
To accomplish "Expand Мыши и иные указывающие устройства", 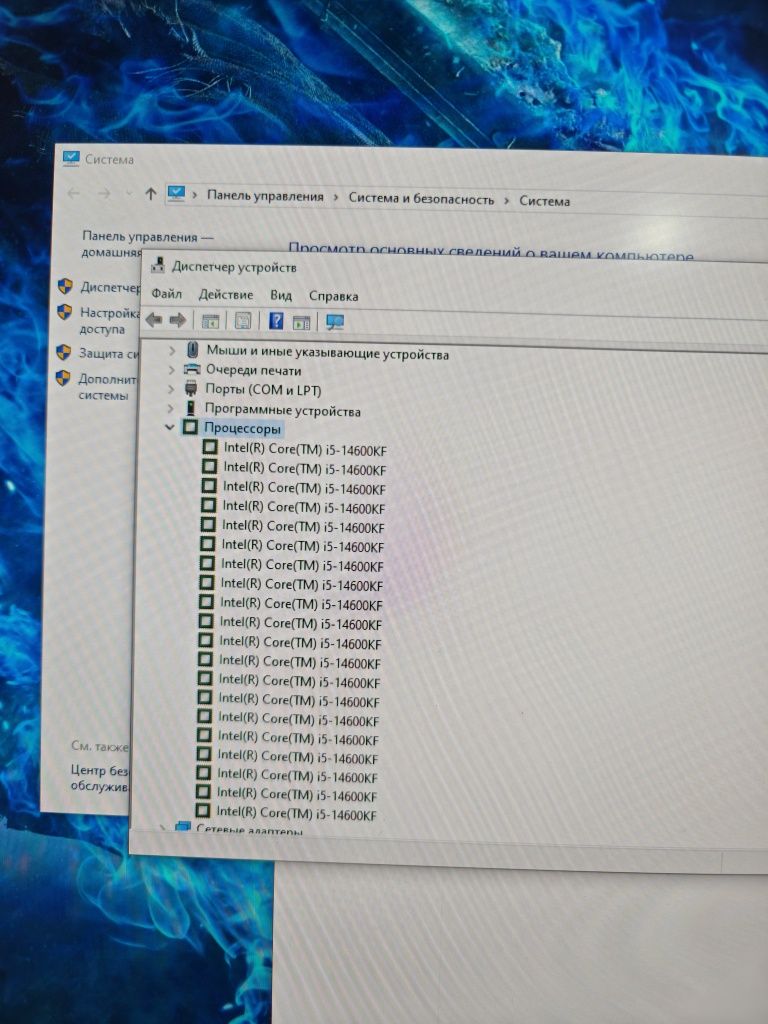I will click(172, 351).
